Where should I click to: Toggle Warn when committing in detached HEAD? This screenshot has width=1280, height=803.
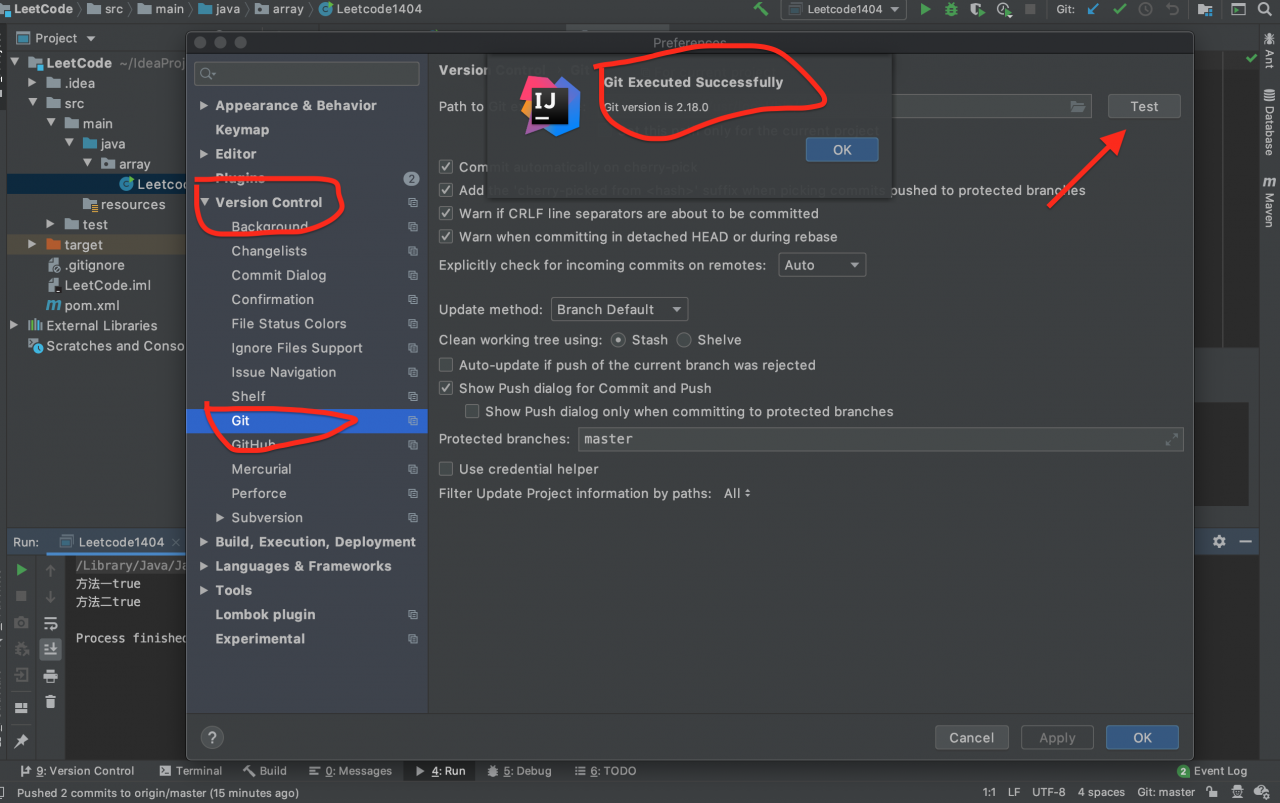(x=447, y=237)
